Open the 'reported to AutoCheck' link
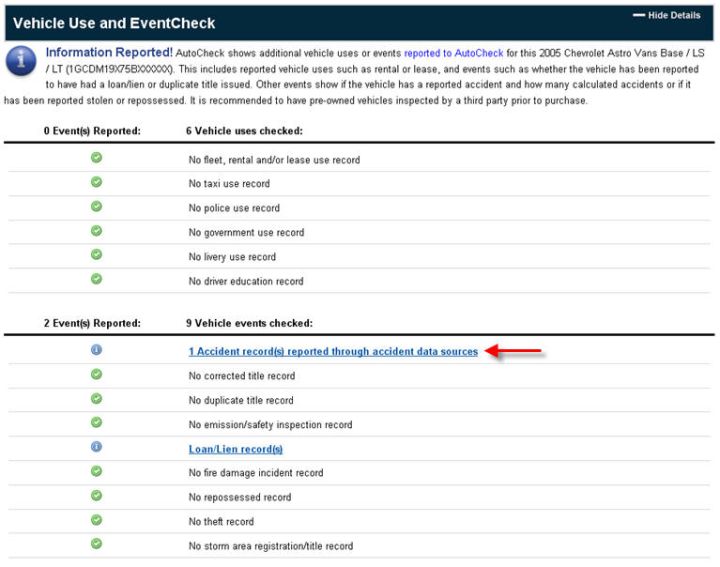Image resolution: width=720 pixels, height=567 pixels. pos(454,53)
